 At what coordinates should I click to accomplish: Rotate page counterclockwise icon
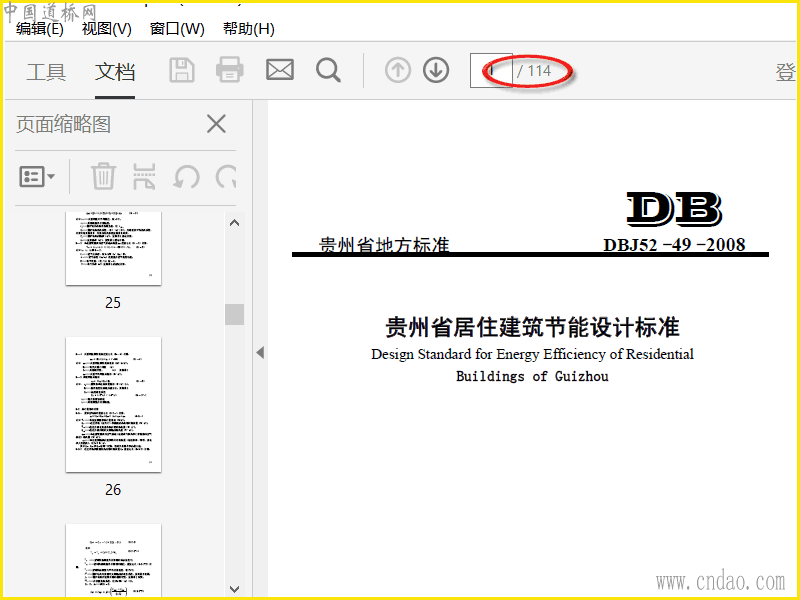(186, 177)
